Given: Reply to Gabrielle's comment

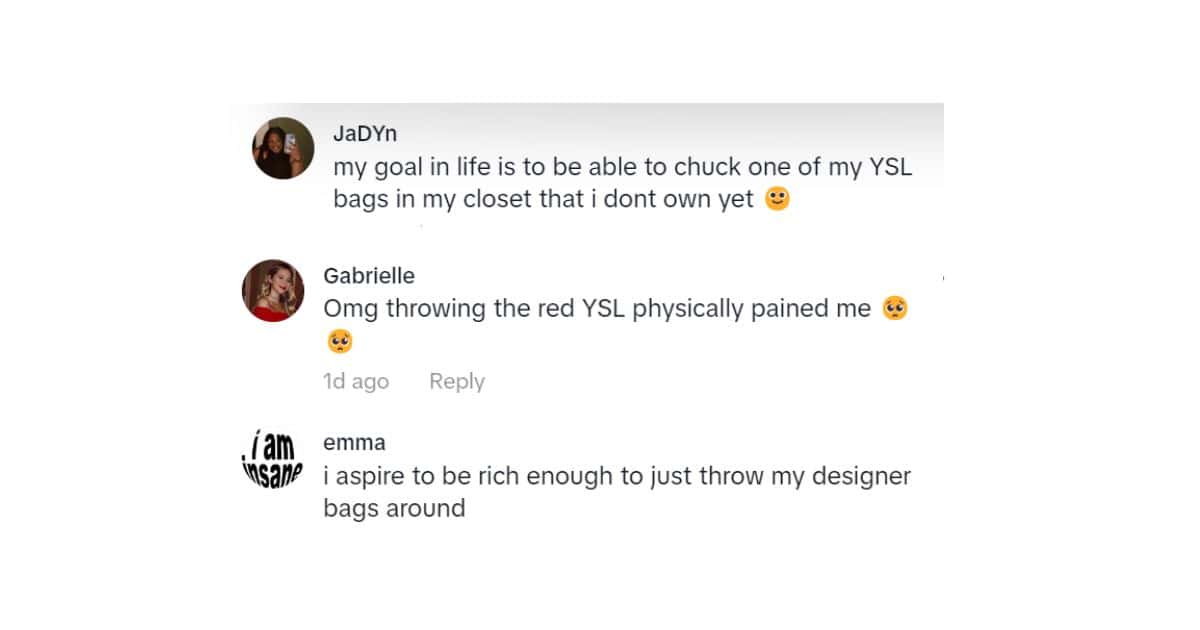Looking at the screenshot, I should click(457, 381).
